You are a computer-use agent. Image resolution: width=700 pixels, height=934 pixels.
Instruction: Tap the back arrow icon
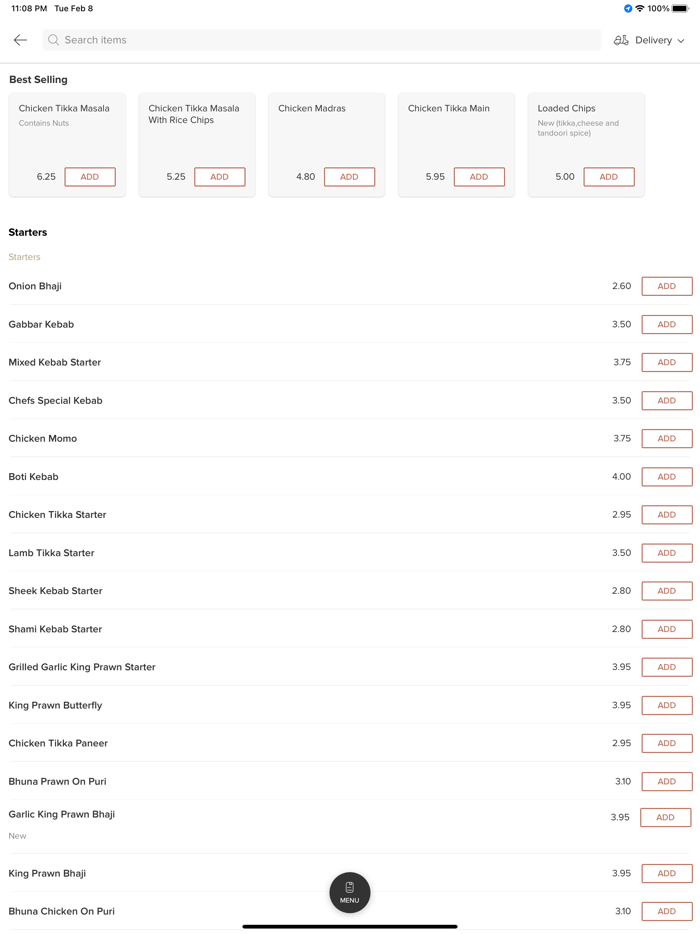tap(20, 40)
